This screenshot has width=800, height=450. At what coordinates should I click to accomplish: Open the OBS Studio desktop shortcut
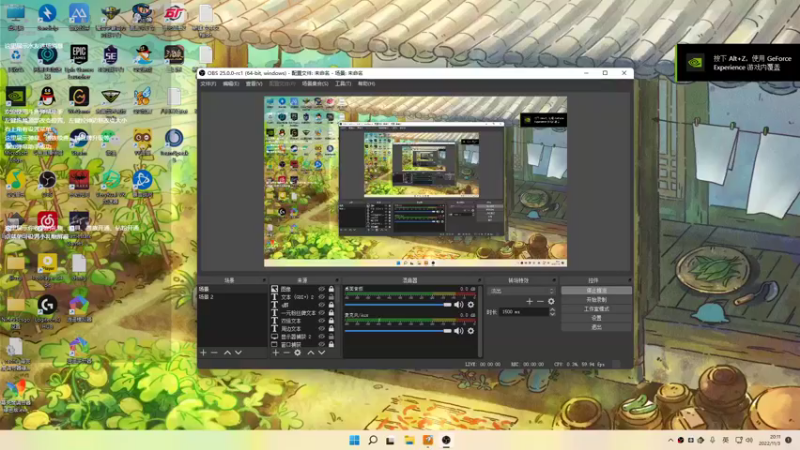click(x=47, y=184)
